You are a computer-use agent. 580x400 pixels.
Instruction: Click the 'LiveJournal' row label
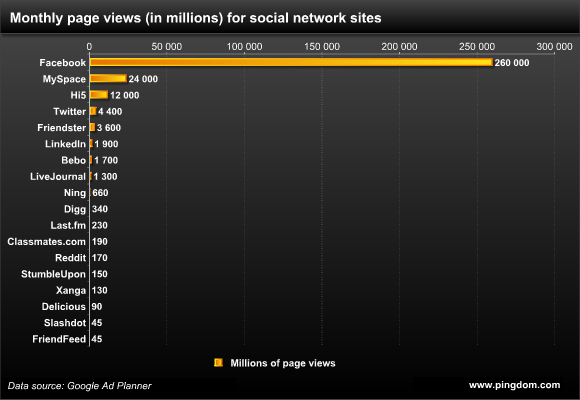(x=58, y=177)
